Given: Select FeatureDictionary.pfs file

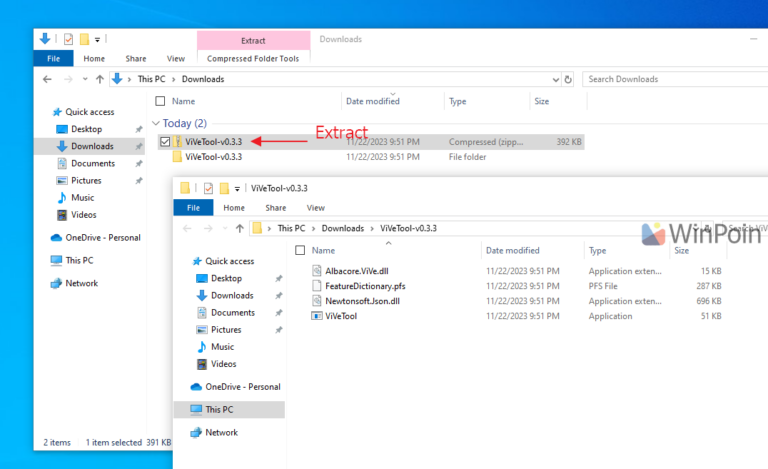Looking at the screenshot, I should (365, 286).
